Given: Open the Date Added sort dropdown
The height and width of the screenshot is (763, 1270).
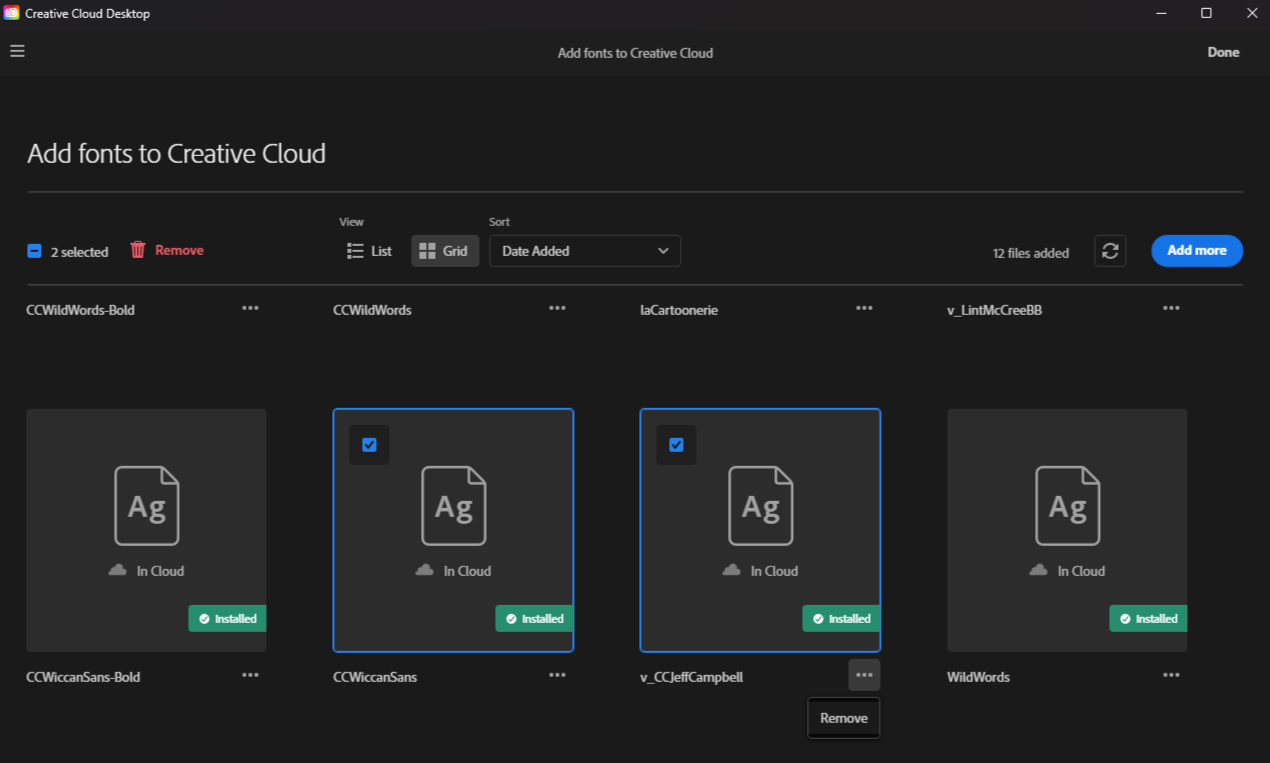Looking at the screenshot, I should 585,251.
